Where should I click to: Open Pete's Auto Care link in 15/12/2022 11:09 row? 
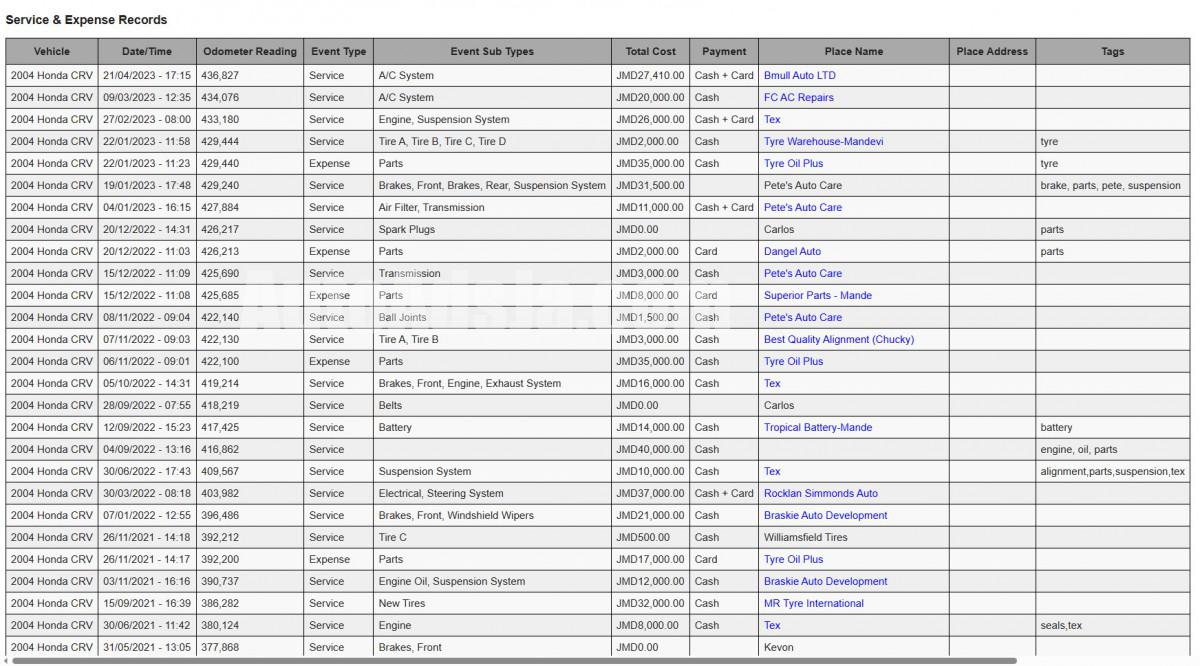click(803, 273)
